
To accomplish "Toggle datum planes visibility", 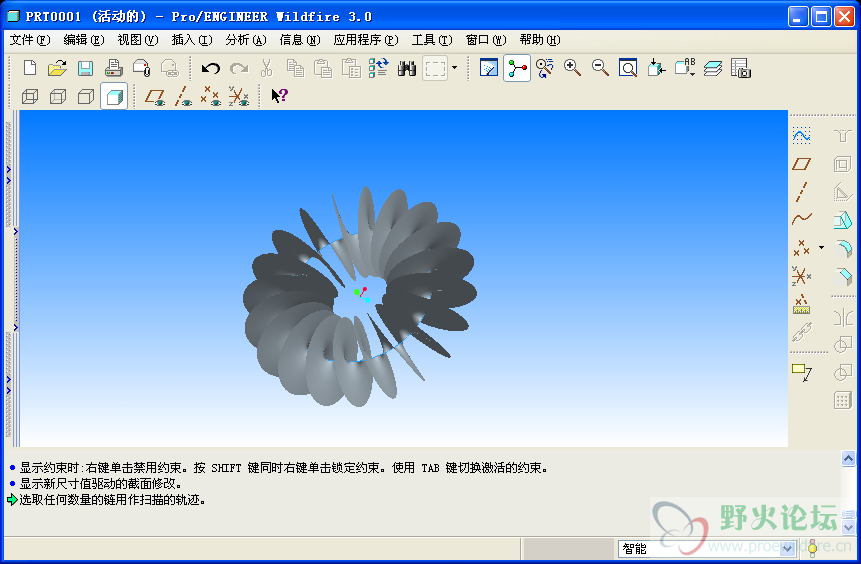I will [x=155, y=96].
